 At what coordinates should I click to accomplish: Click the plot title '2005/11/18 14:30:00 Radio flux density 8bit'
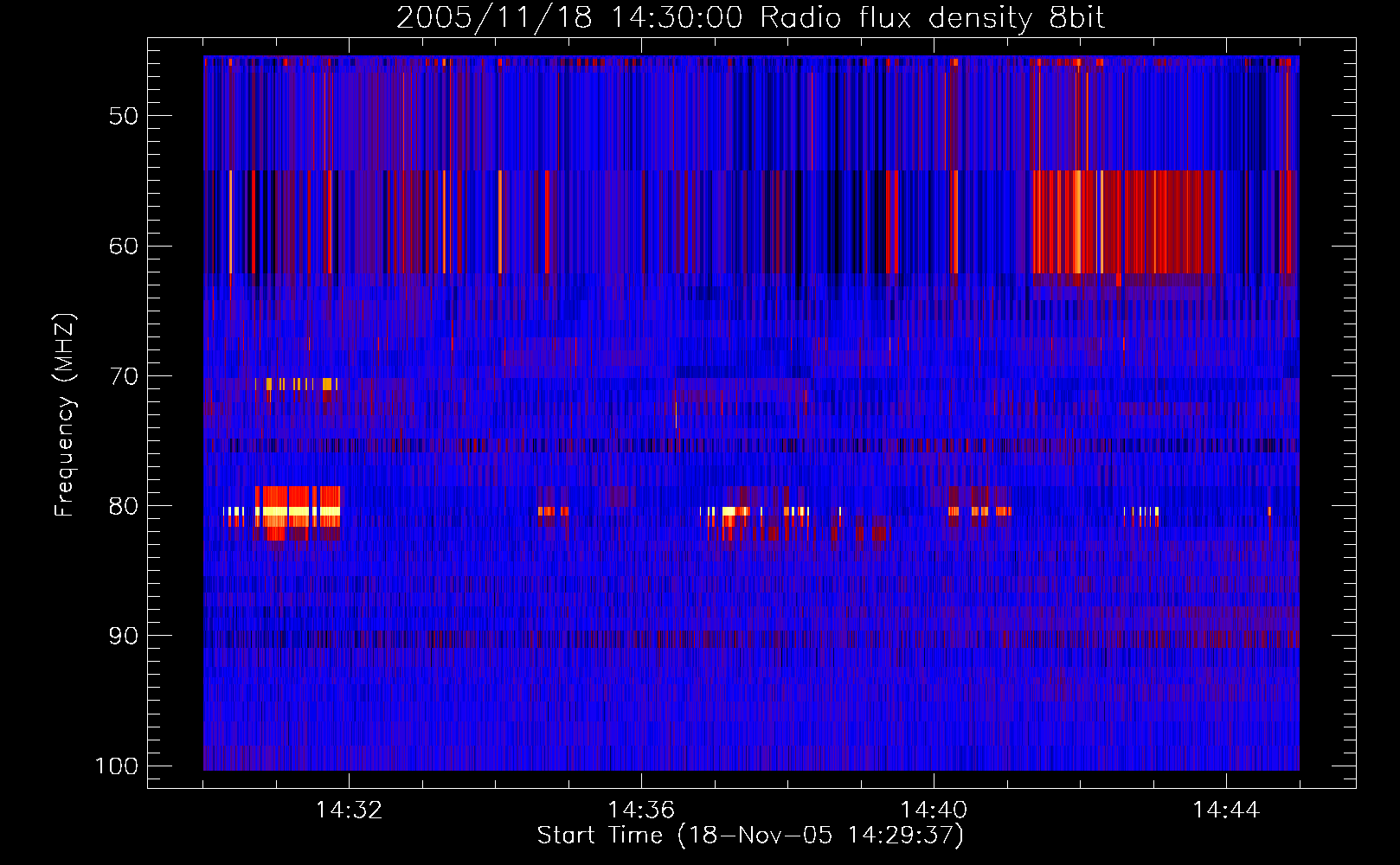[750, 18]
